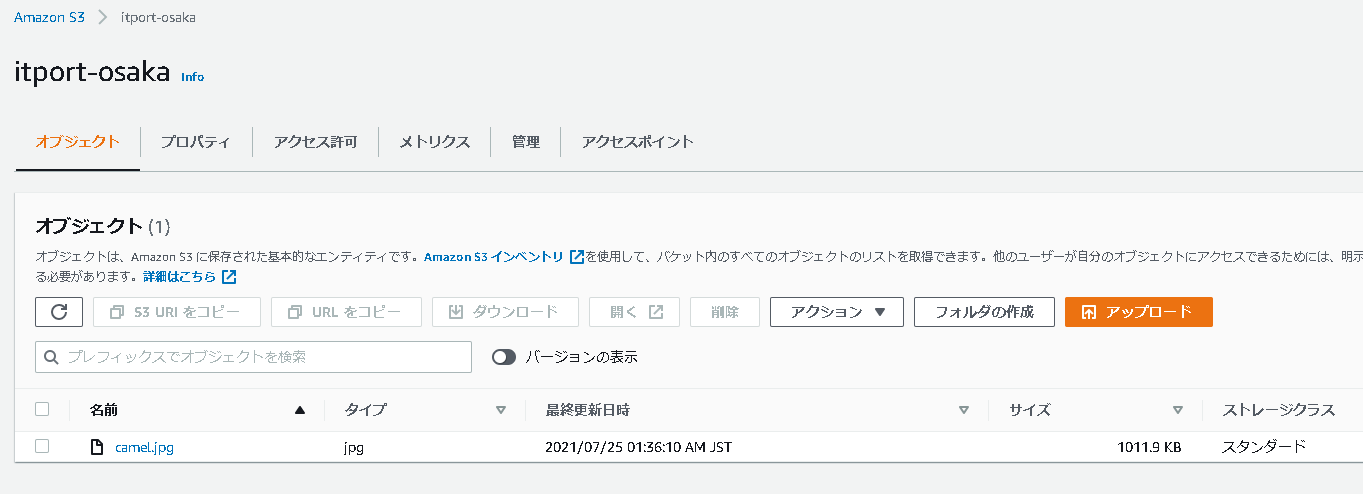Open the アクセス許可 tab
Image resolution: width=1363 pixels, height=494 pixels.
pyautogui.click(x=315, y=142)
